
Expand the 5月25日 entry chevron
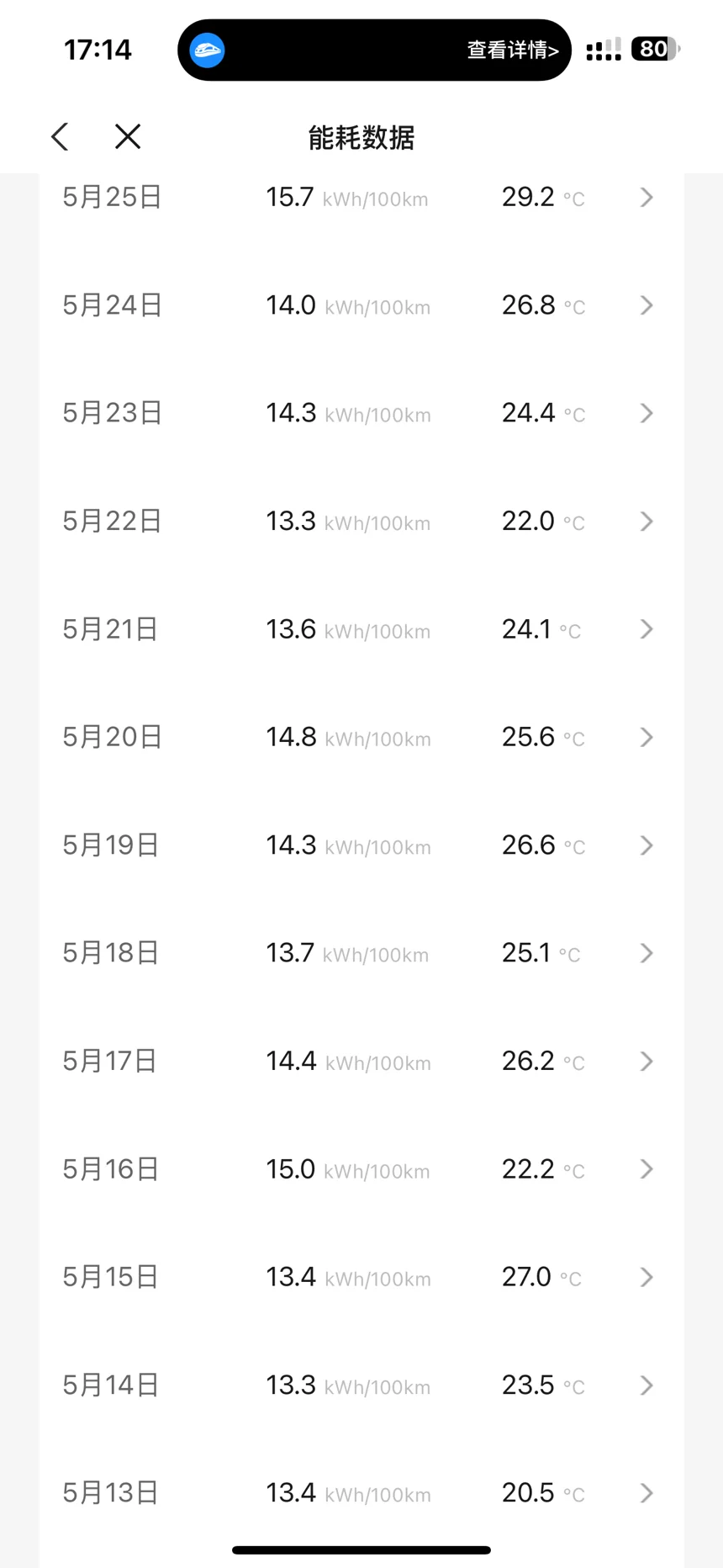tap(646, 198)
